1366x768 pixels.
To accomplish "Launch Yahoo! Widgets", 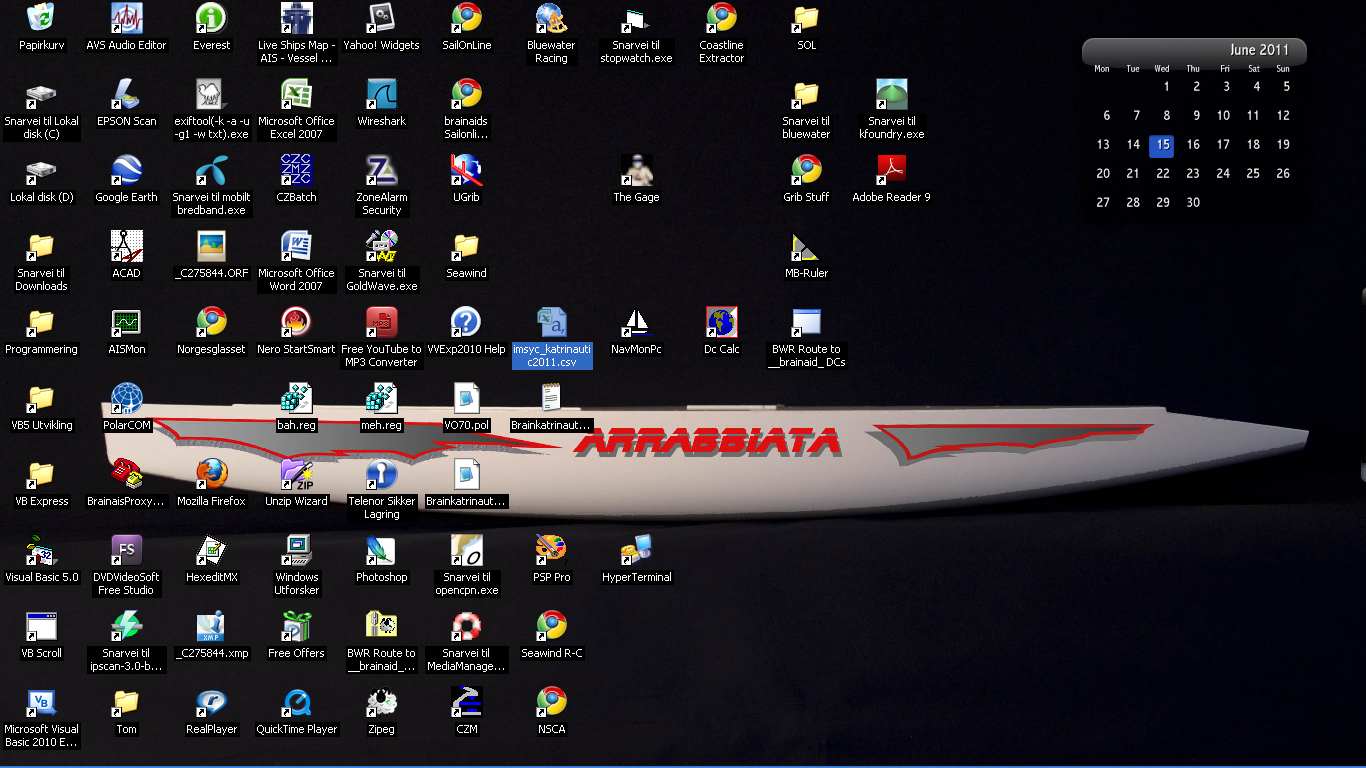I will (x=381, y=18).
